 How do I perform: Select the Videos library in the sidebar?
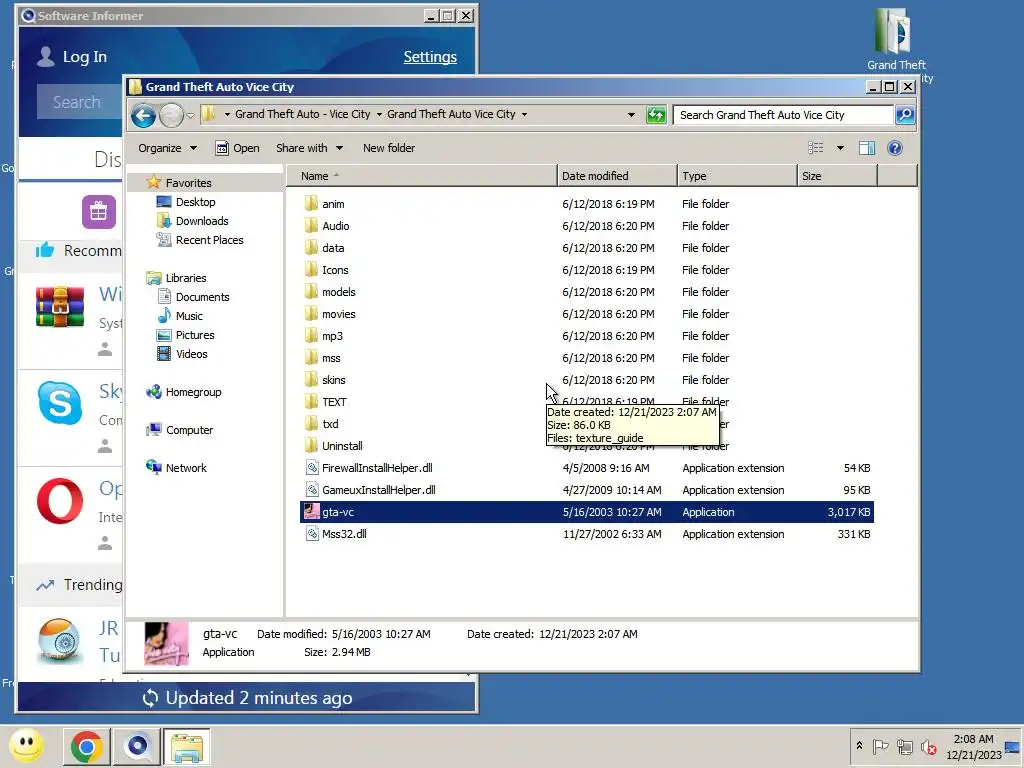point(191,353)
